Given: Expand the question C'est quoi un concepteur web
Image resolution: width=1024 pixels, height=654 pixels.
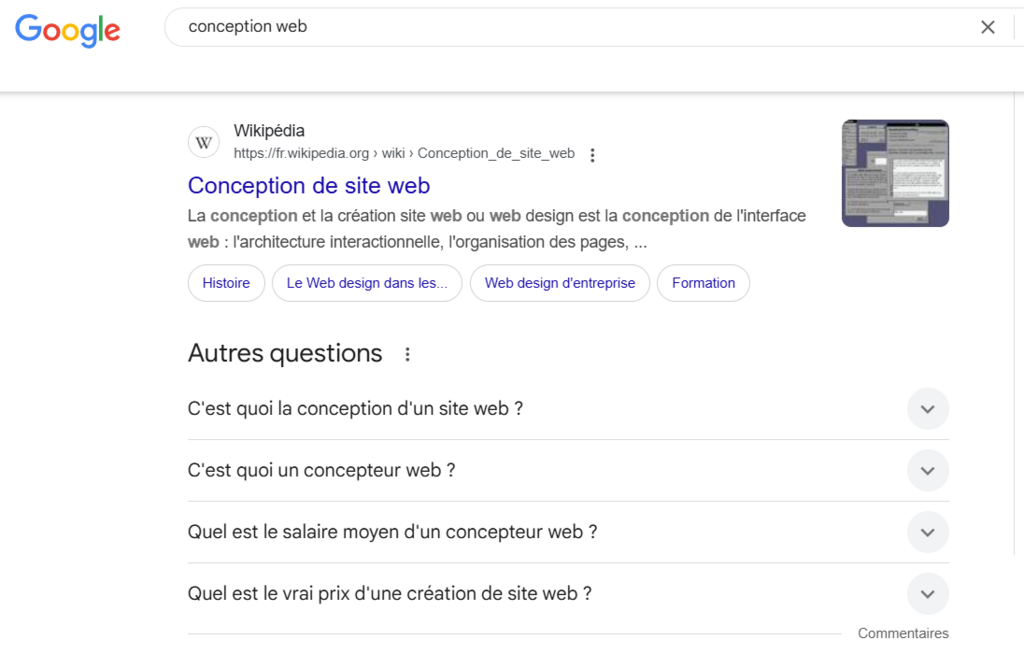Looking at the screenshot, I should pyautogui.click(x=927, y=470).
